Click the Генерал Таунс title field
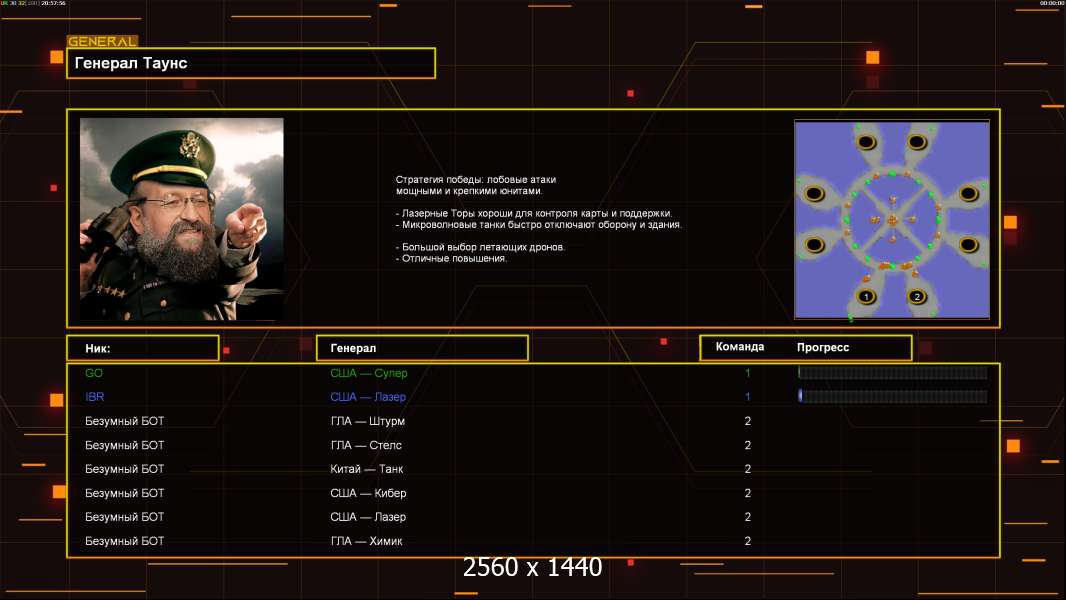Viewport: 1066px width, 600px height. coord(250,63)
